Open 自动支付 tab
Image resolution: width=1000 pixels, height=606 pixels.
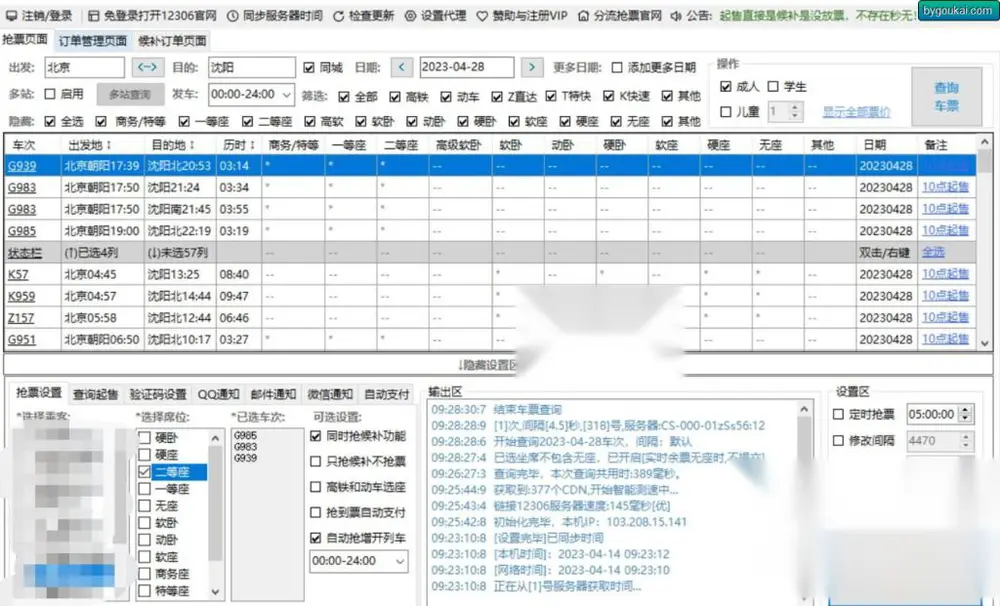click(x=386, y=394)
